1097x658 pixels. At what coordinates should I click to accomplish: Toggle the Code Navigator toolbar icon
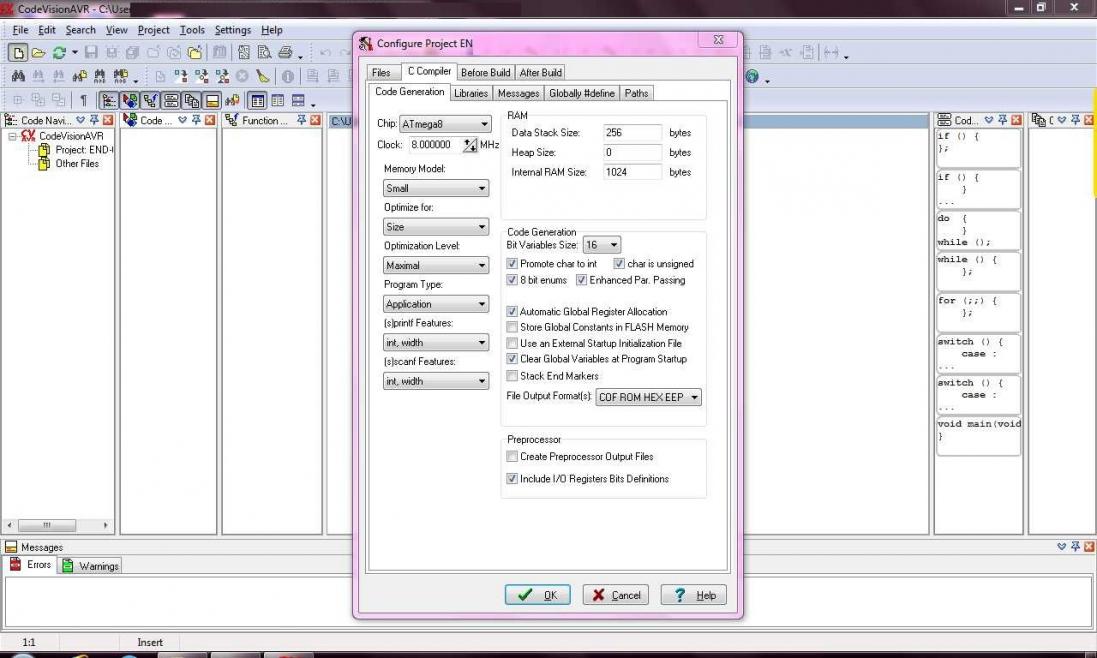click(108, 101)
